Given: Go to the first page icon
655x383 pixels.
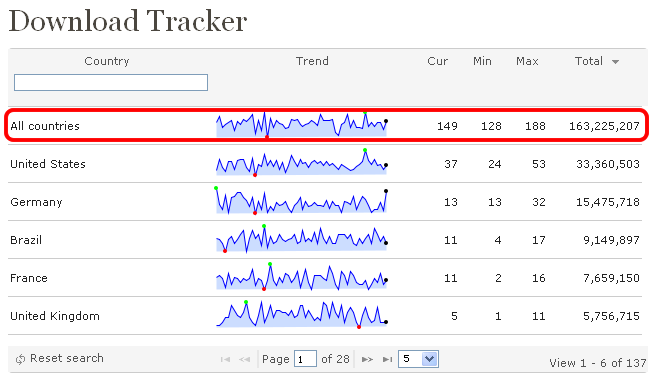Looking at the screenshot, I should pyautogui.click(x=225, y=359).
